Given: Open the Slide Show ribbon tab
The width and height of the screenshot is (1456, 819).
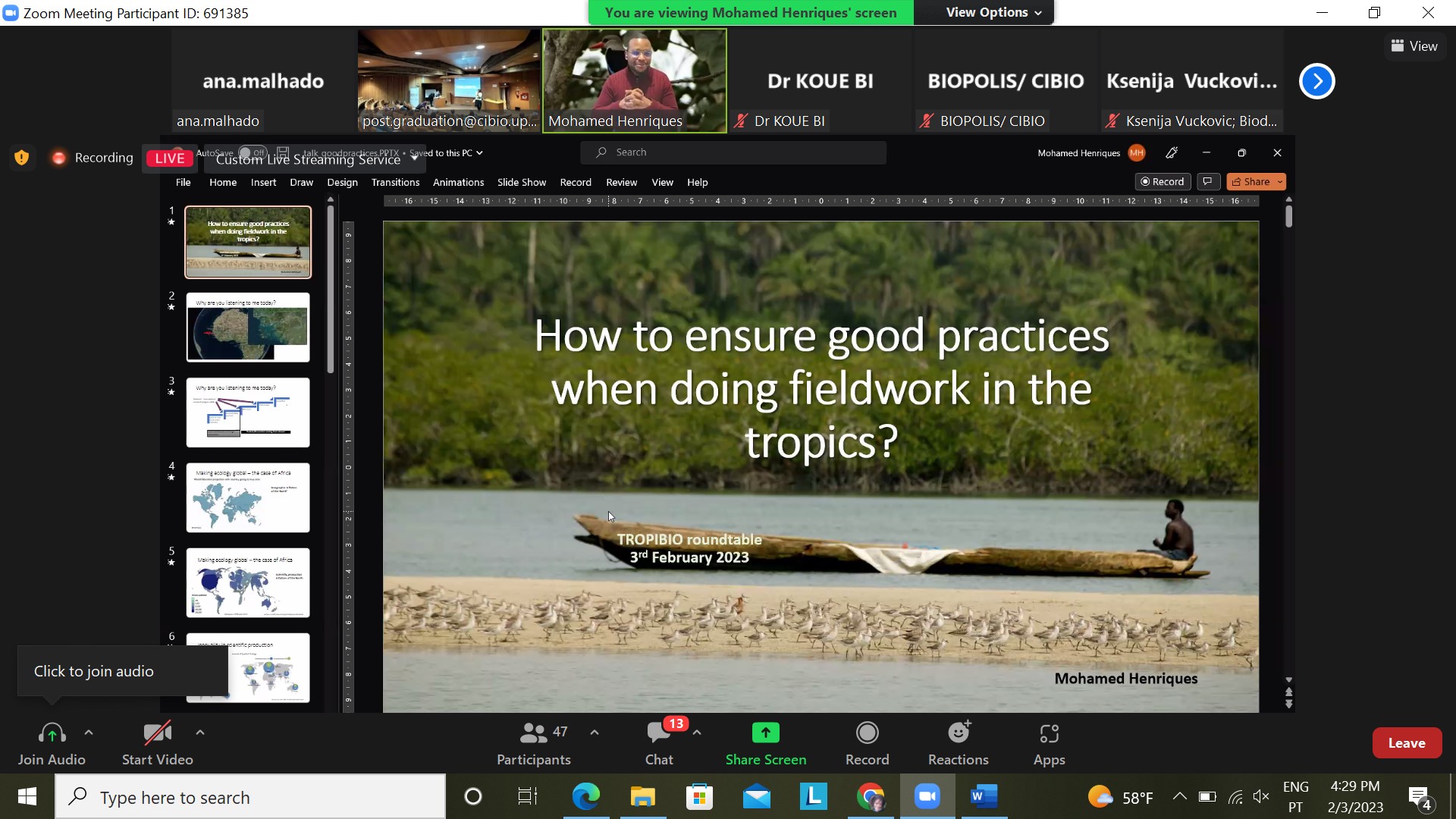Looking at the screenshot, I should point(522,183).
